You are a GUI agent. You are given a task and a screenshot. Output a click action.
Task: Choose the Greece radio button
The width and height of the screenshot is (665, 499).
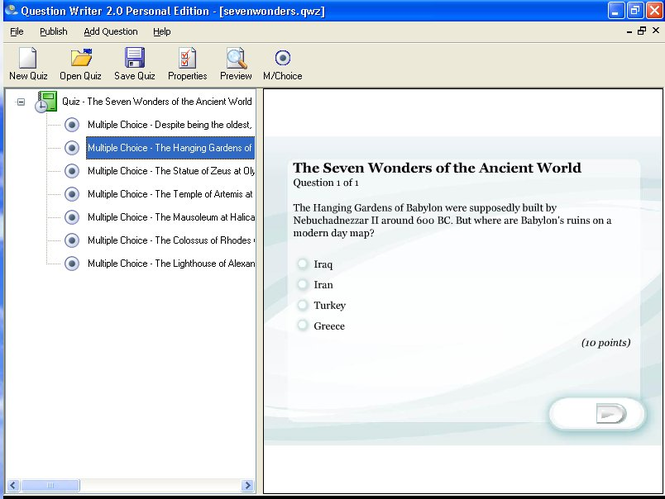302,325
